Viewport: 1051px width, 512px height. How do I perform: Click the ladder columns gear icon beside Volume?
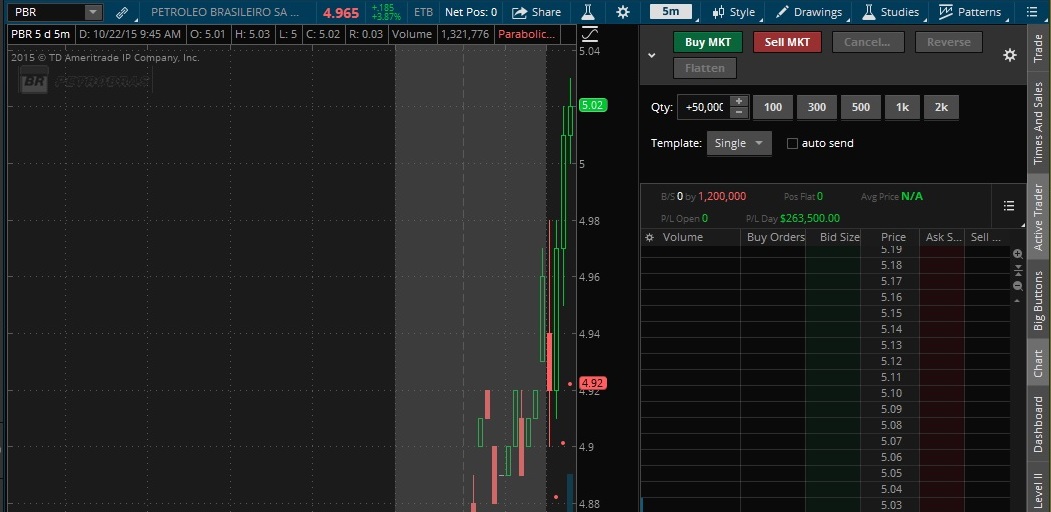[649, 237]
